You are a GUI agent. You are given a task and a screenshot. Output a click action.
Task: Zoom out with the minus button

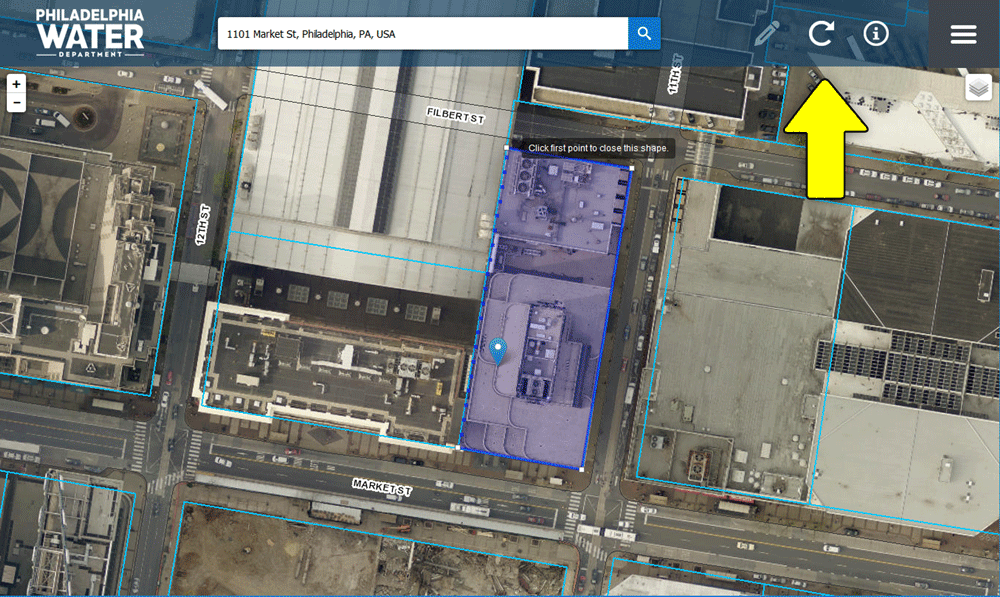[x=16, y=103]
